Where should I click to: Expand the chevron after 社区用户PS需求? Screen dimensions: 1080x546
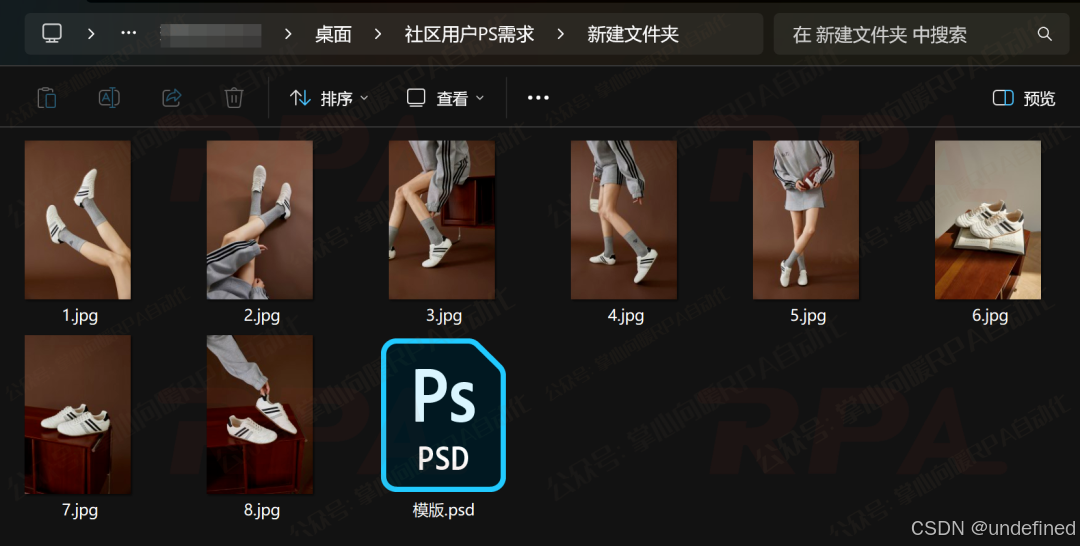tap(561, 34)
